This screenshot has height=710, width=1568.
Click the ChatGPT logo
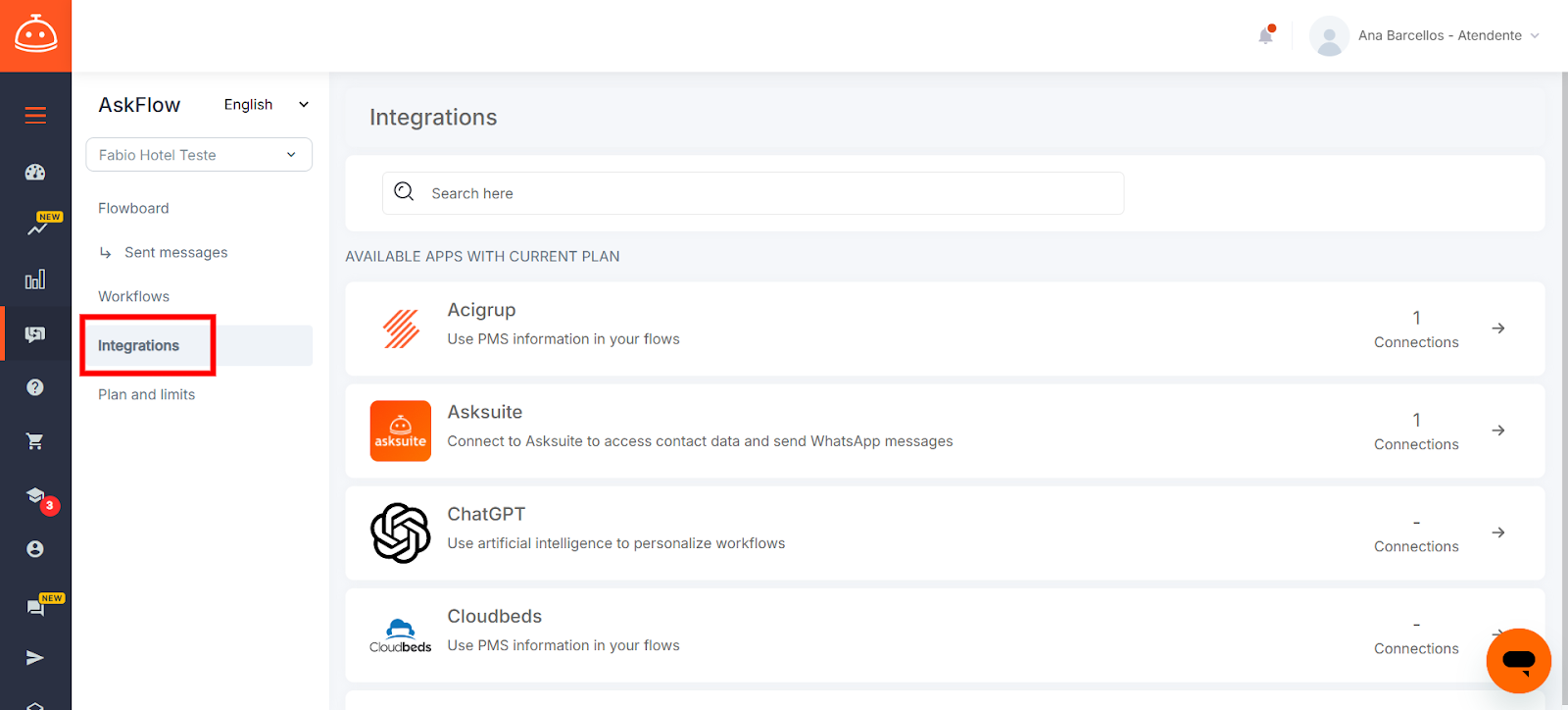(401, 532)
